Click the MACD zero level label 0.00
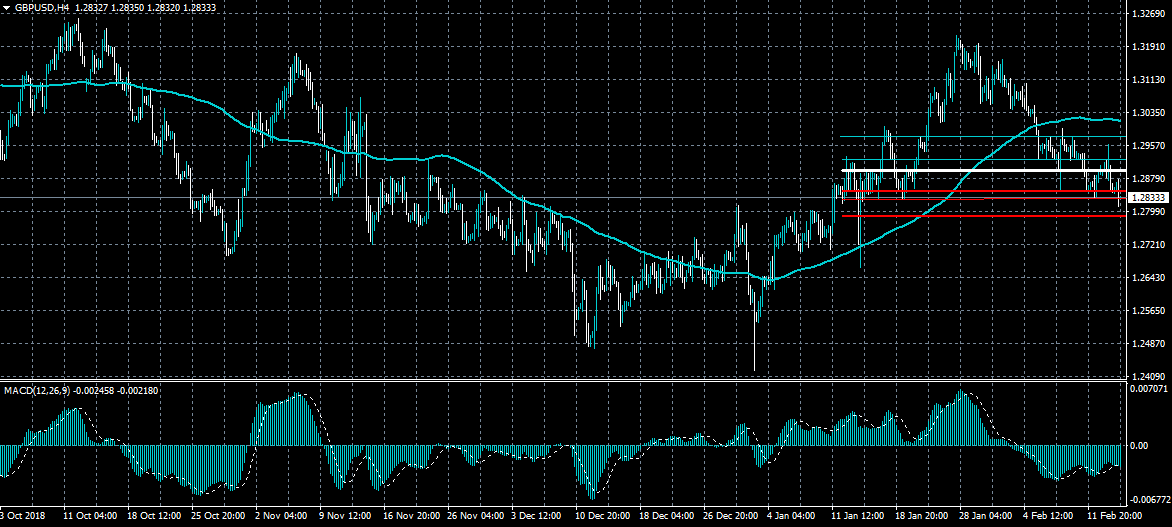The image size is (1172, 527). pyautogui.click(x=1140, y=446)
